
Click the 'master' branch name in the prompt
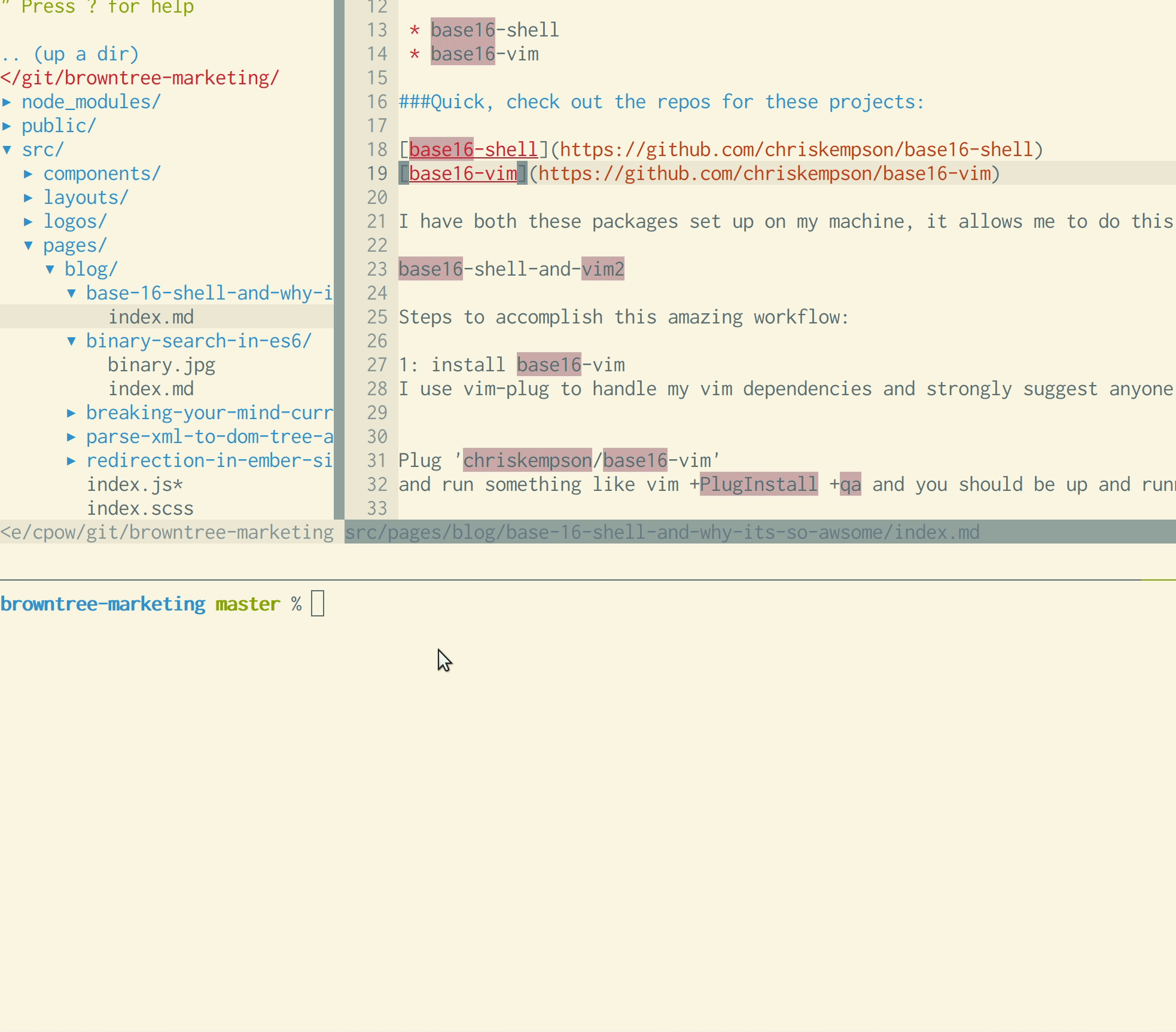pos(248,604)
